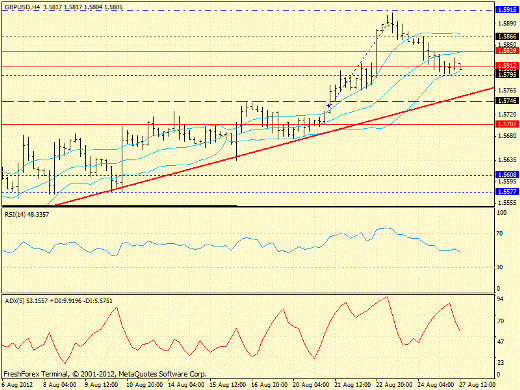Click the 1.5635 price scale value

pyautogui.click(x=507, y=160)
